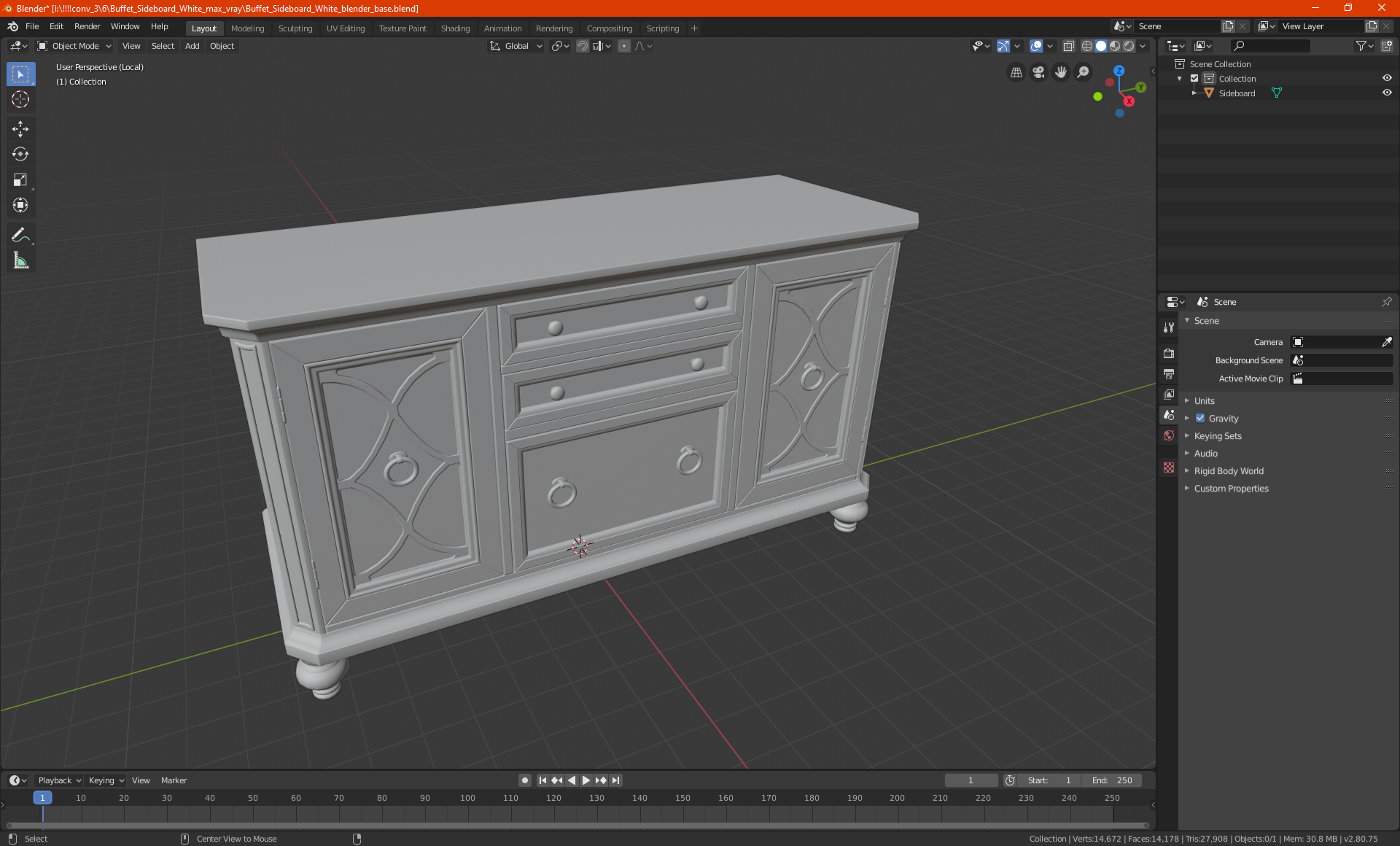Screen dimensions: 1400x846
Task: Open the World properties tab icon
Action: tap(1169, 435)
